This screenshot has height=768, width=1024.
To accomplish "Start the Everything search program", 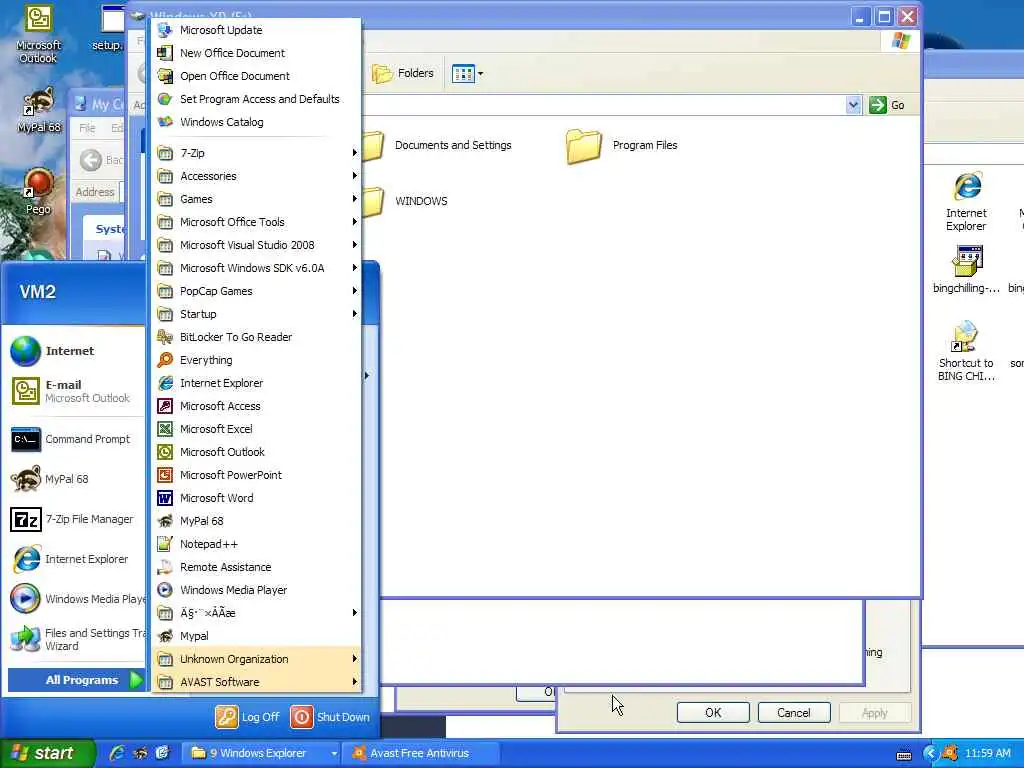I will tap(256, 360).
